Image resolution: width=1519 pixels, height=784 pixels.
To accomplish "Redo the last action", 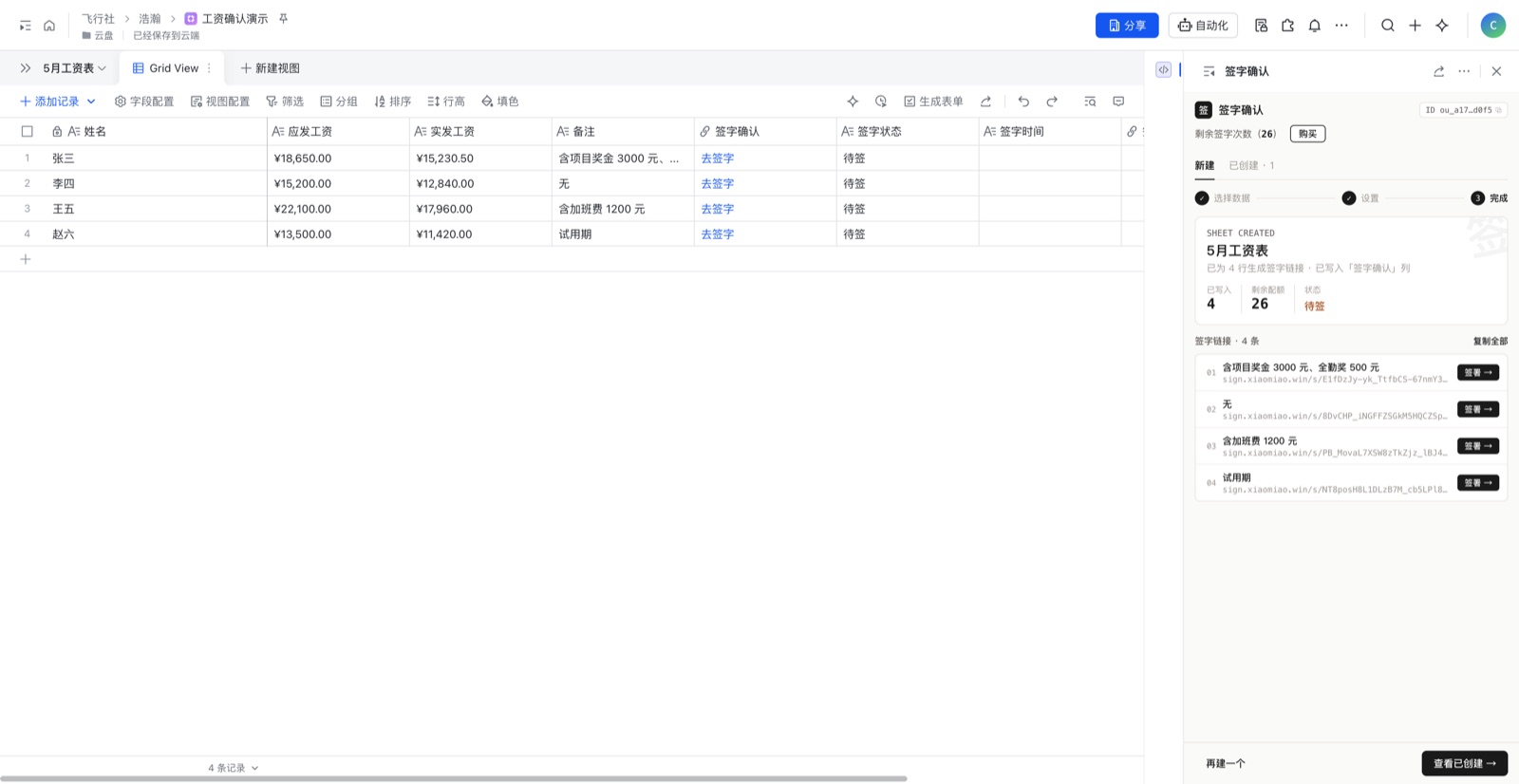I will [x=1052, y=102].
